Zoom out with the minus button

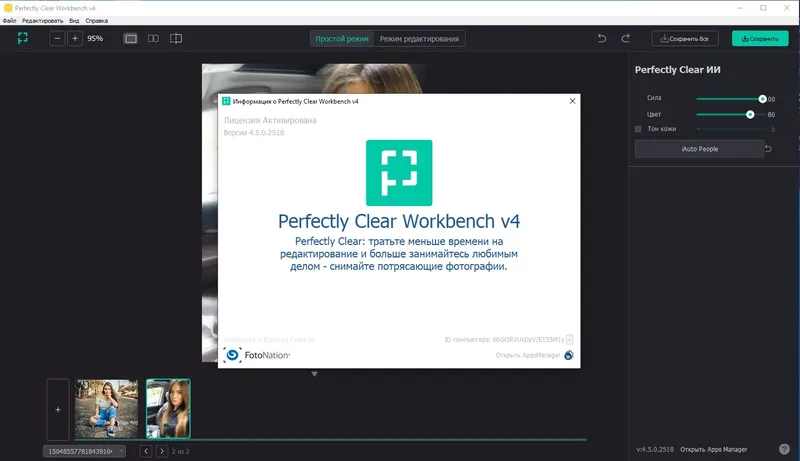[x=57, y=38]
